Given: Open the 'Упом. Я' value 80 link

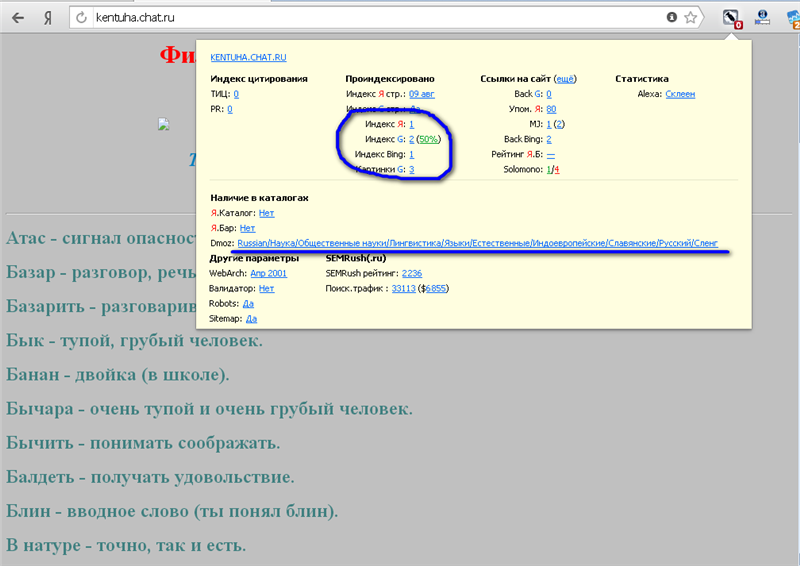Looking at the screenshot, I should (x=551, y=109).
